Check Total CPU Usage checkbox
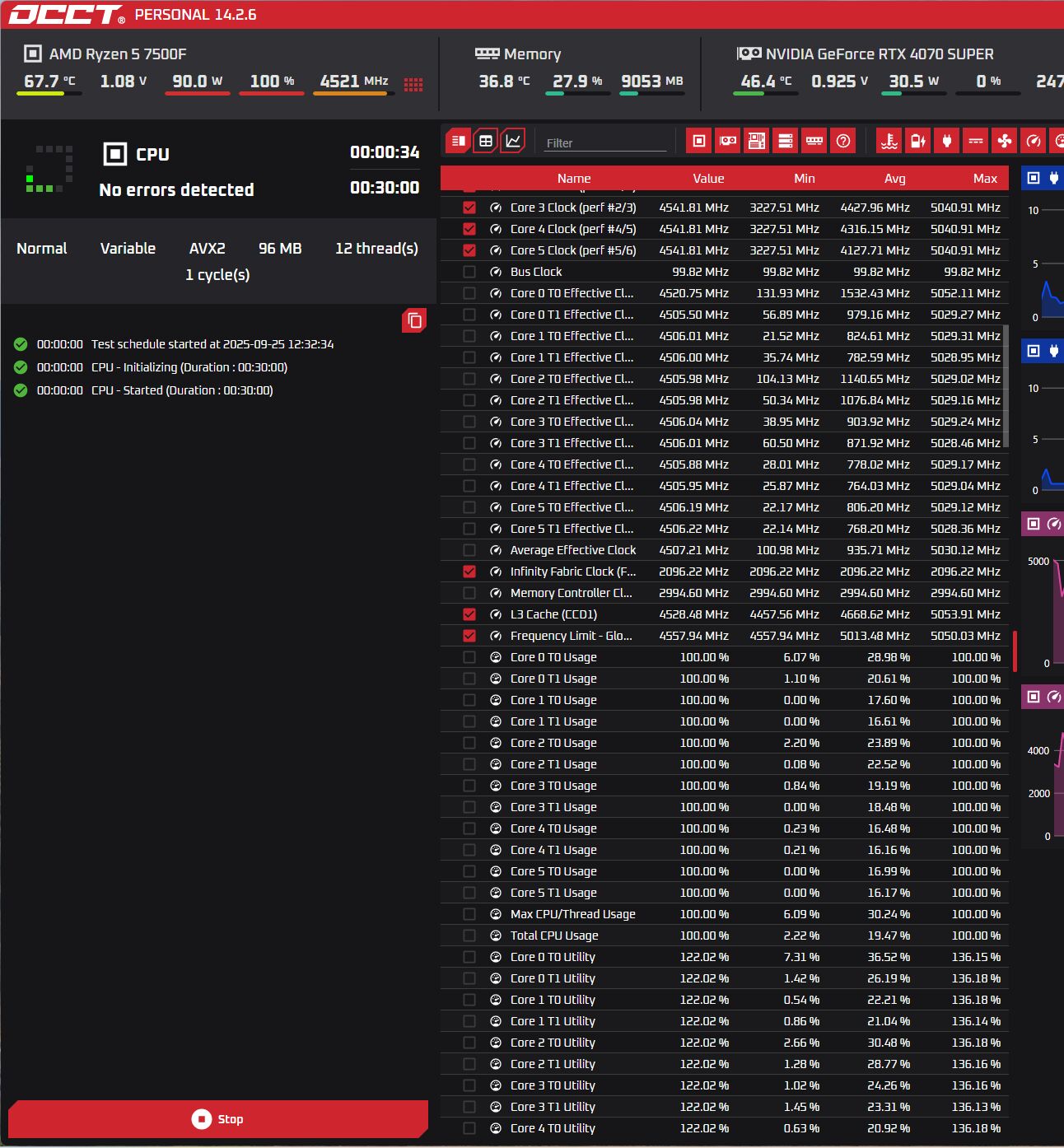 pos(469,936)
